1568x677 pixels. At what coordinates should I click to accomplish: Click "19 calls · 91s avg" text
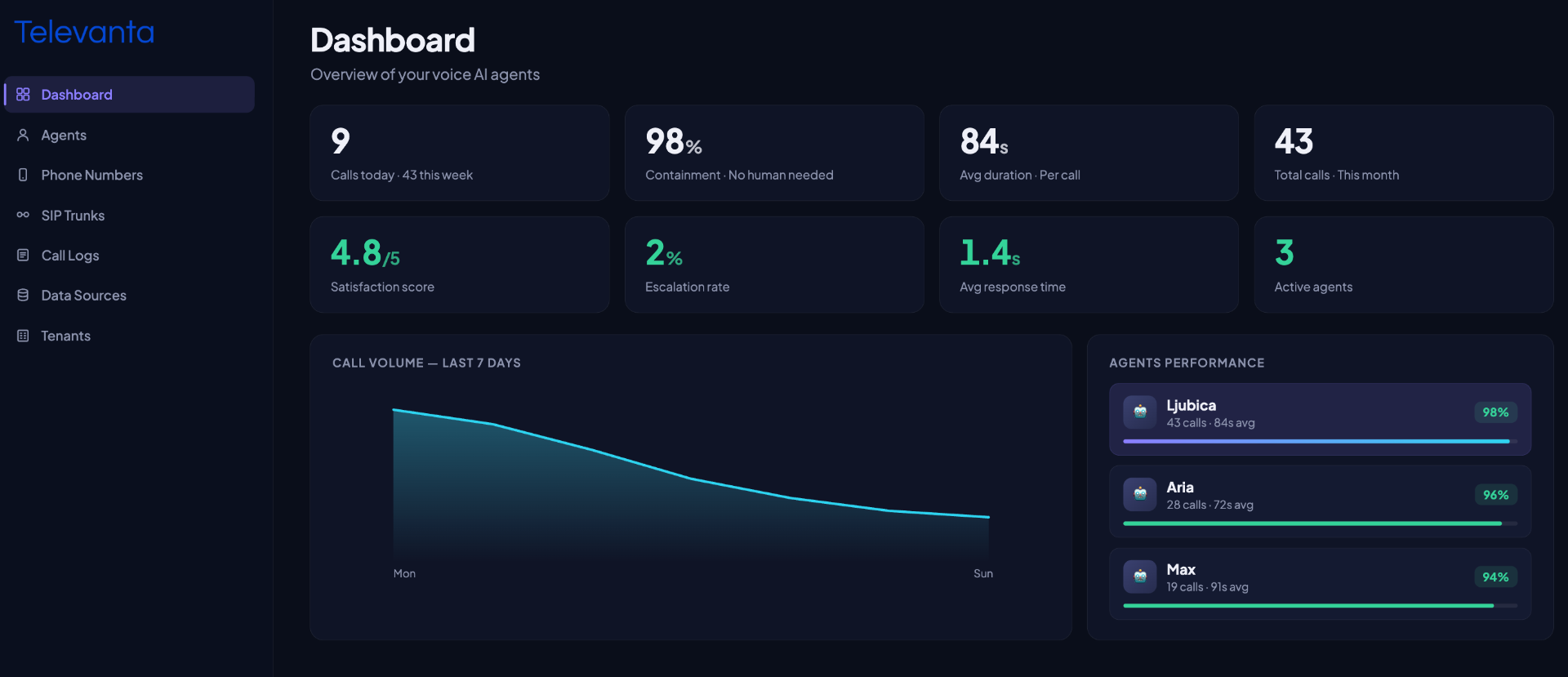[1207, 587]
